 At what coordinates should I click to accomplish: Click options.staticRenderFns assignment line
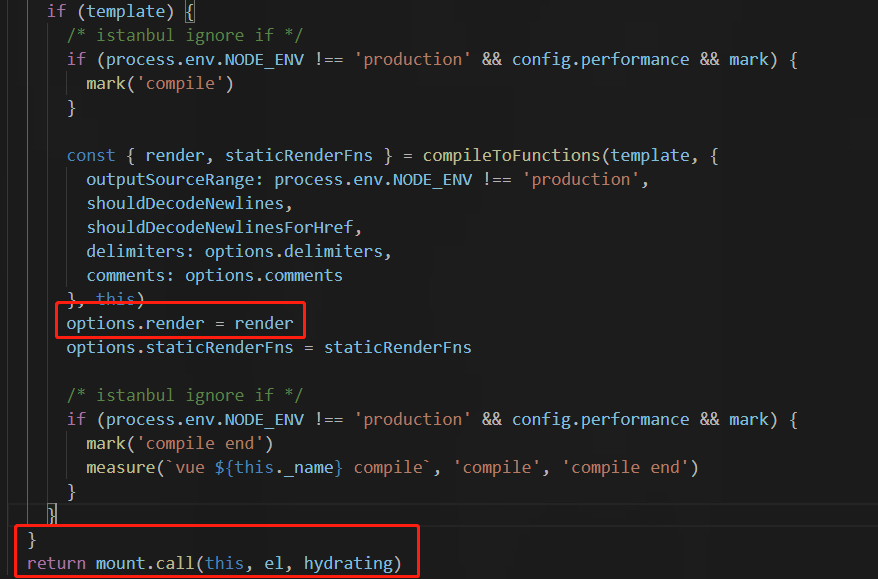269,347
